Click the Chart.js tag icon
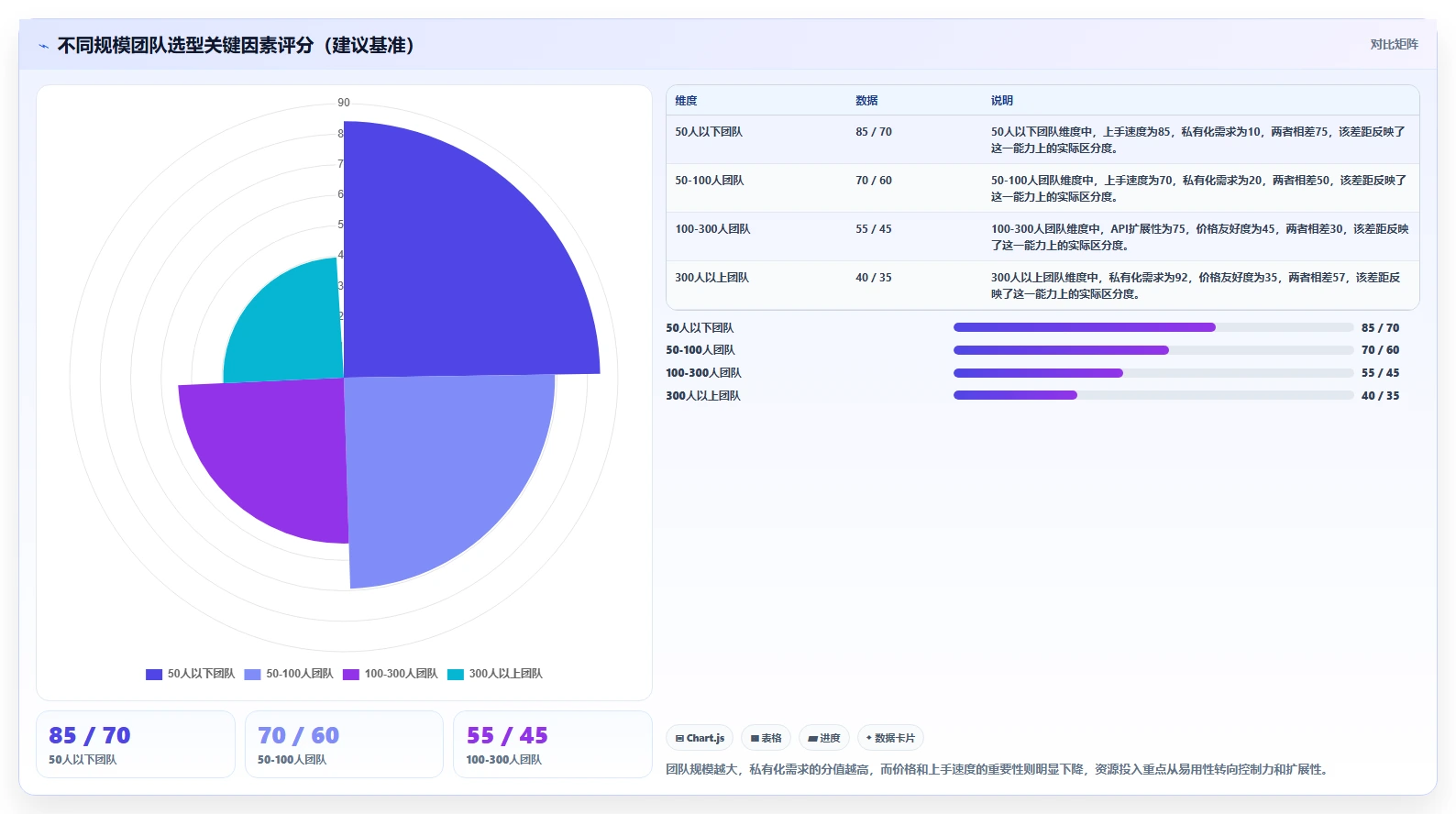Viewport: 1456px width, 814px height. click(x=679, y=739)
